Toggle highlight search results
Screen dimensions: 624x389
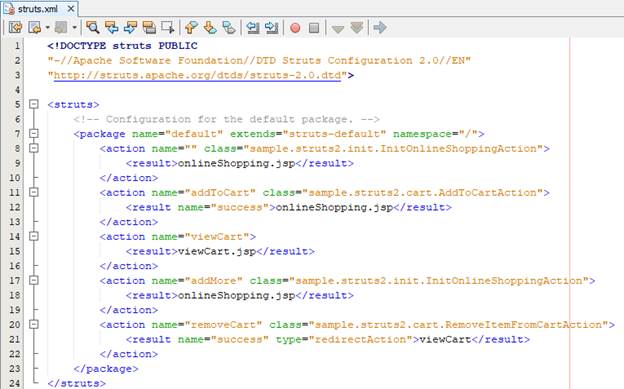point(149,27)
